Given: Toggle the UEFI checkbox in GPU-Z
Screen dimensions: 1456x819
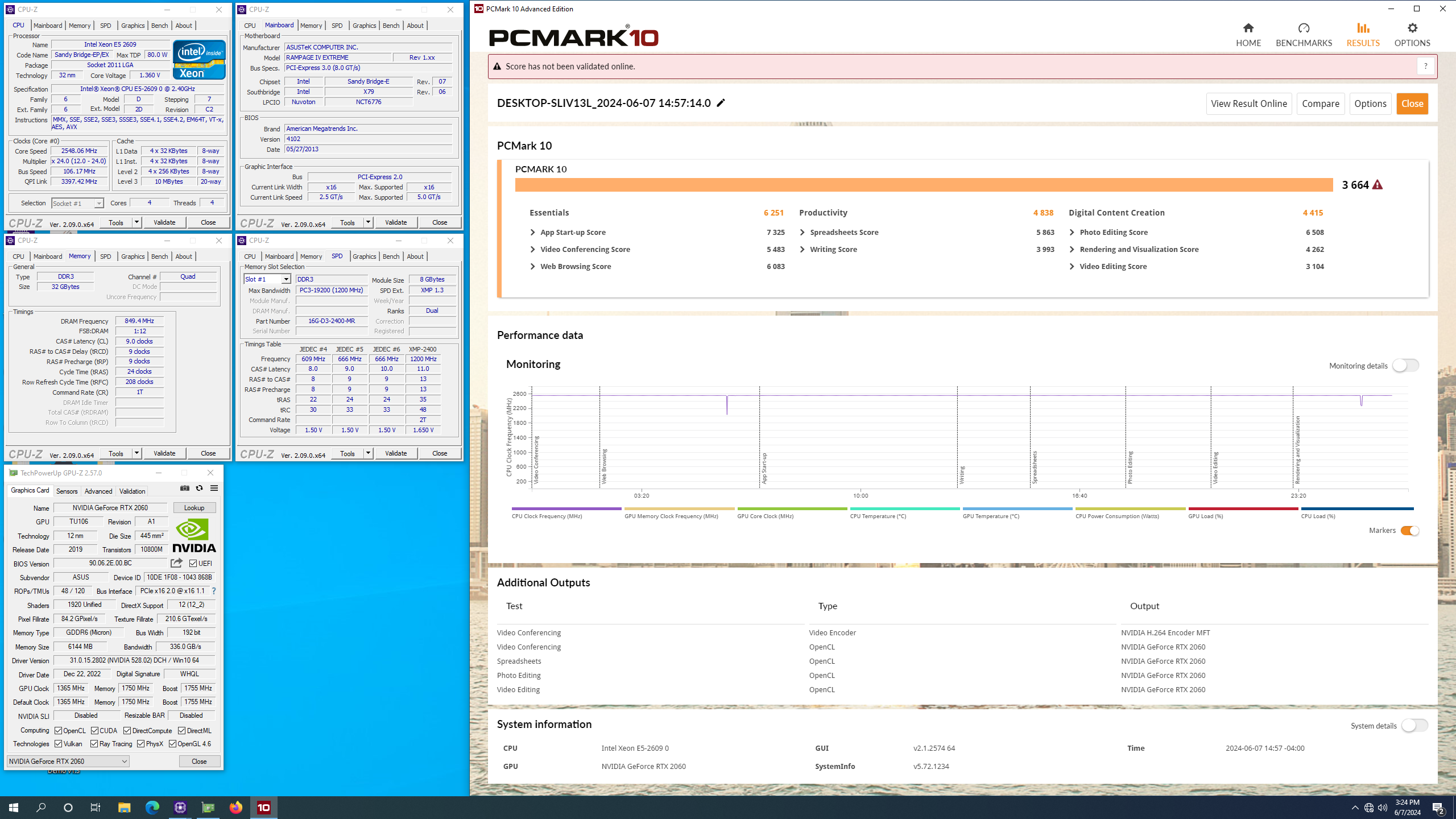Looking at the screenshot, I should point(193,563).
